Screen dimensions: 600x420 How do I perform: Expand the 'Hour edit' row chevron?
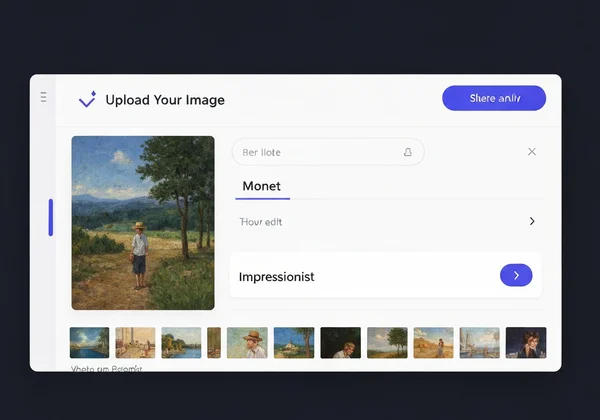pos(532,221)
